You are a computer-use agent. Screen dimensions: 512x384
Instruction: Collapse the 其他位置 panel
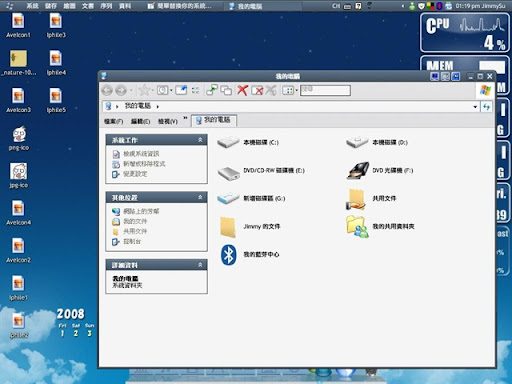[200, 197]
